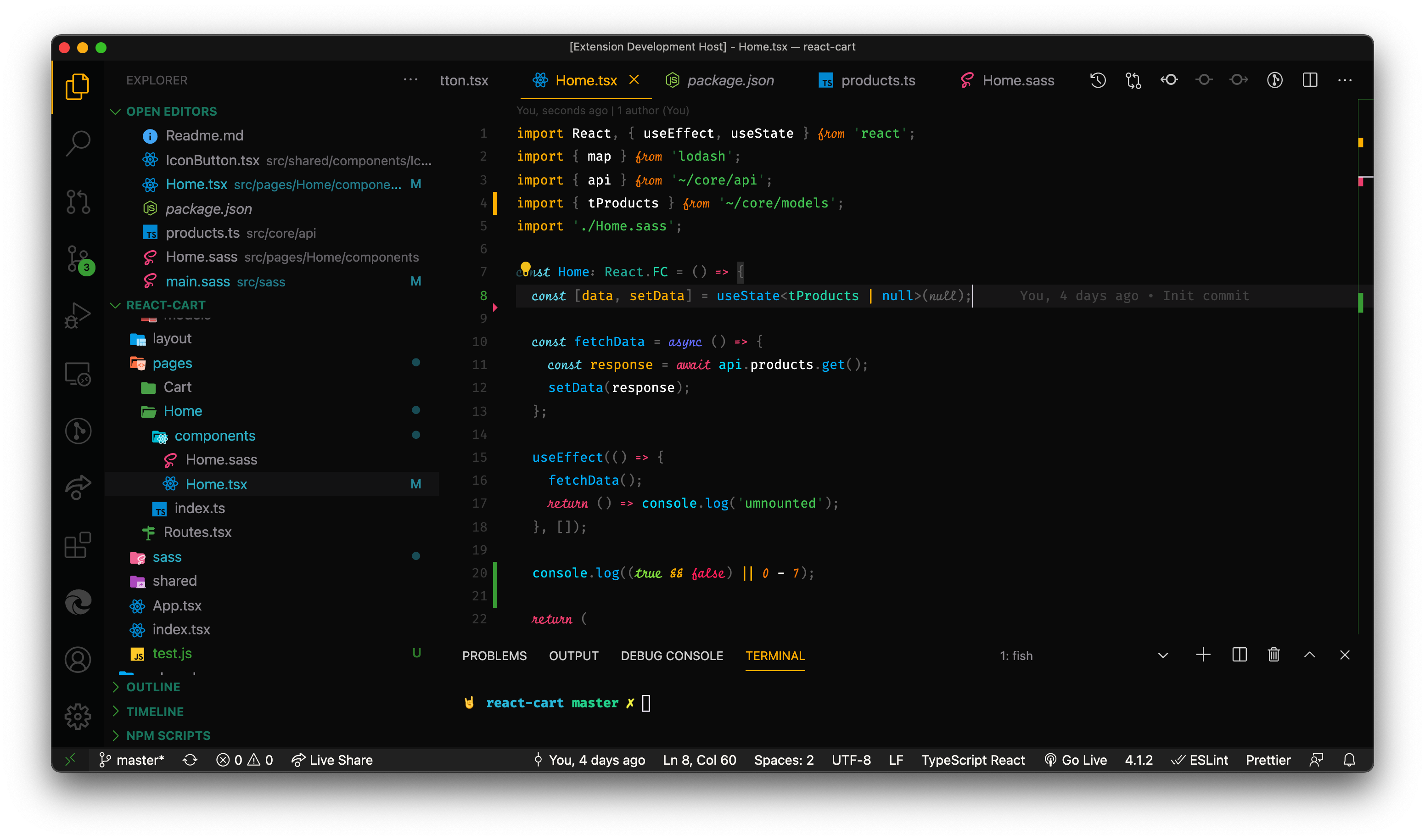Open the Run and Debug view
1425x840 pixels.
point(78,315)
